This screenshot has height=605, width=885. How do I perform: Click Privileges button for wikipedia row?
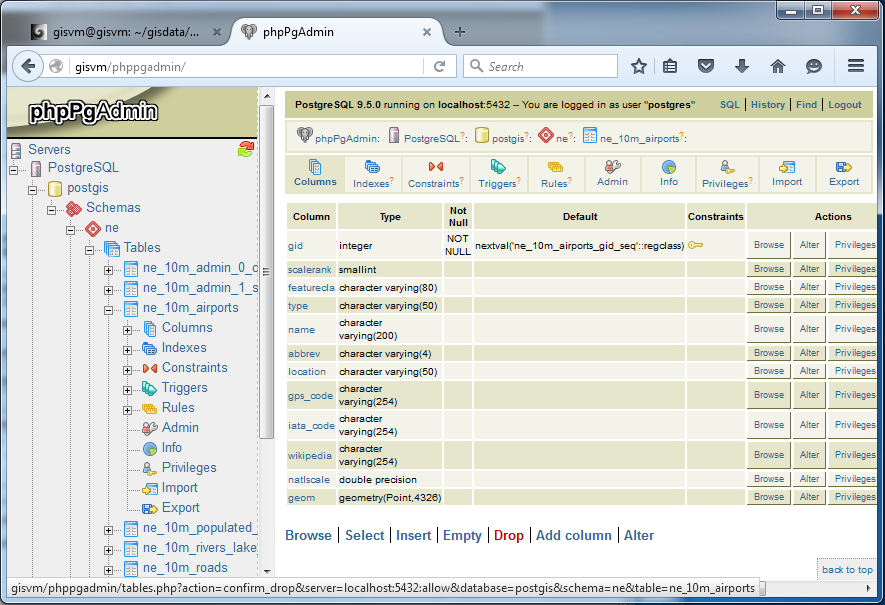tap(853, 454)
